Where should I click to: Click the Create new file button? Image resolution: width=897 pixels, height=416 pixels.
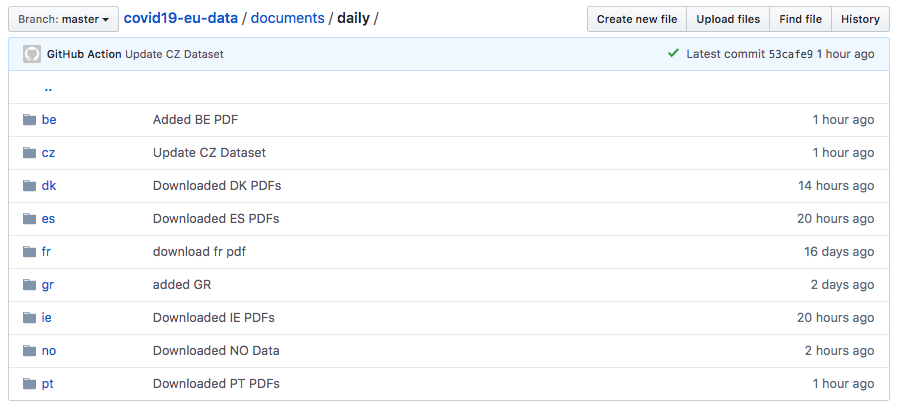click(x=637, y=19)
